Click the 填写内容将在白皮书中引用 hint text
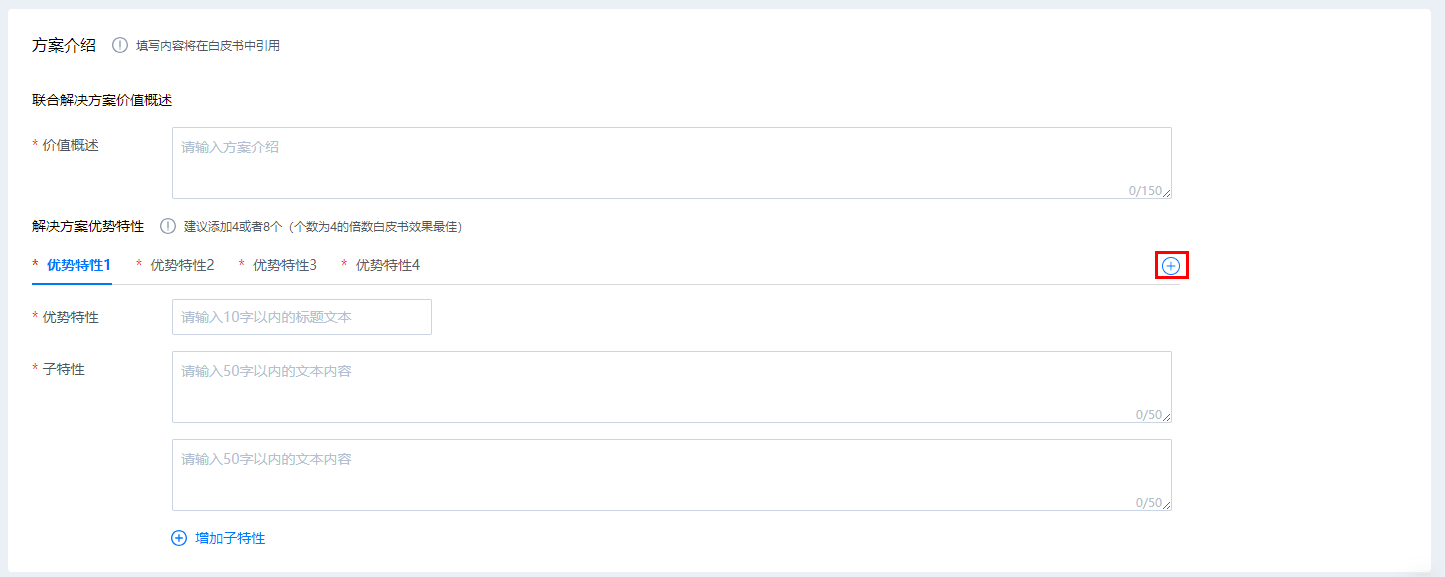This screenshot has width=1445, height=577. click(208, 45)
